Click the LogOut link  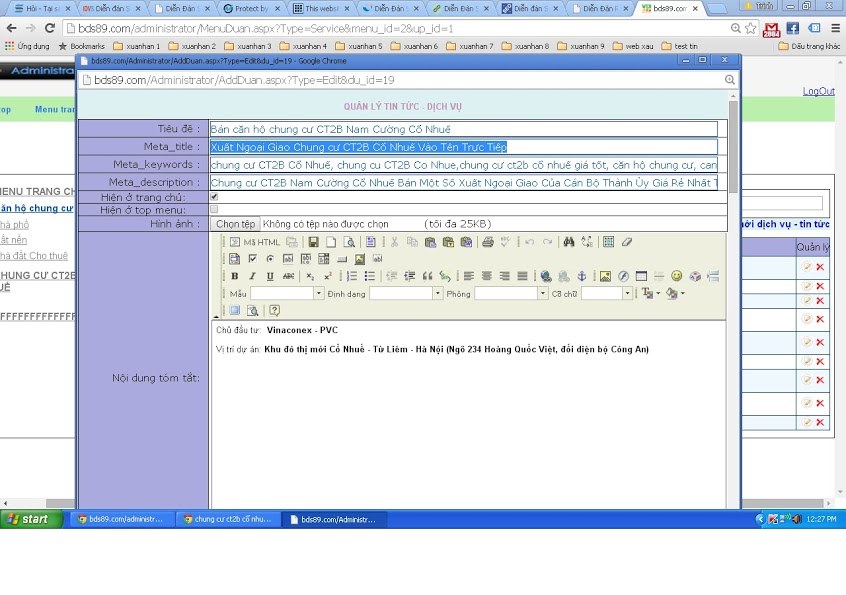pos(818,91)
